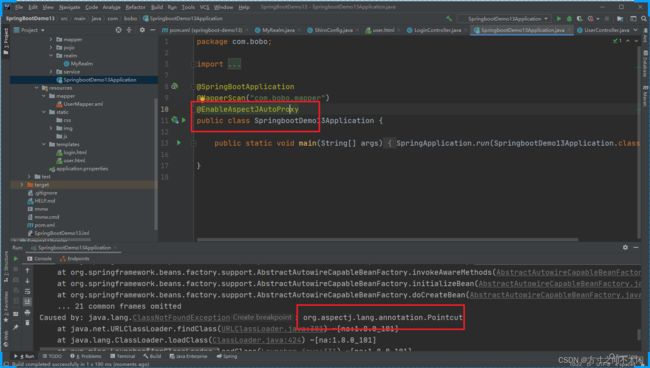Open Problems tool window button

[86, 356]
